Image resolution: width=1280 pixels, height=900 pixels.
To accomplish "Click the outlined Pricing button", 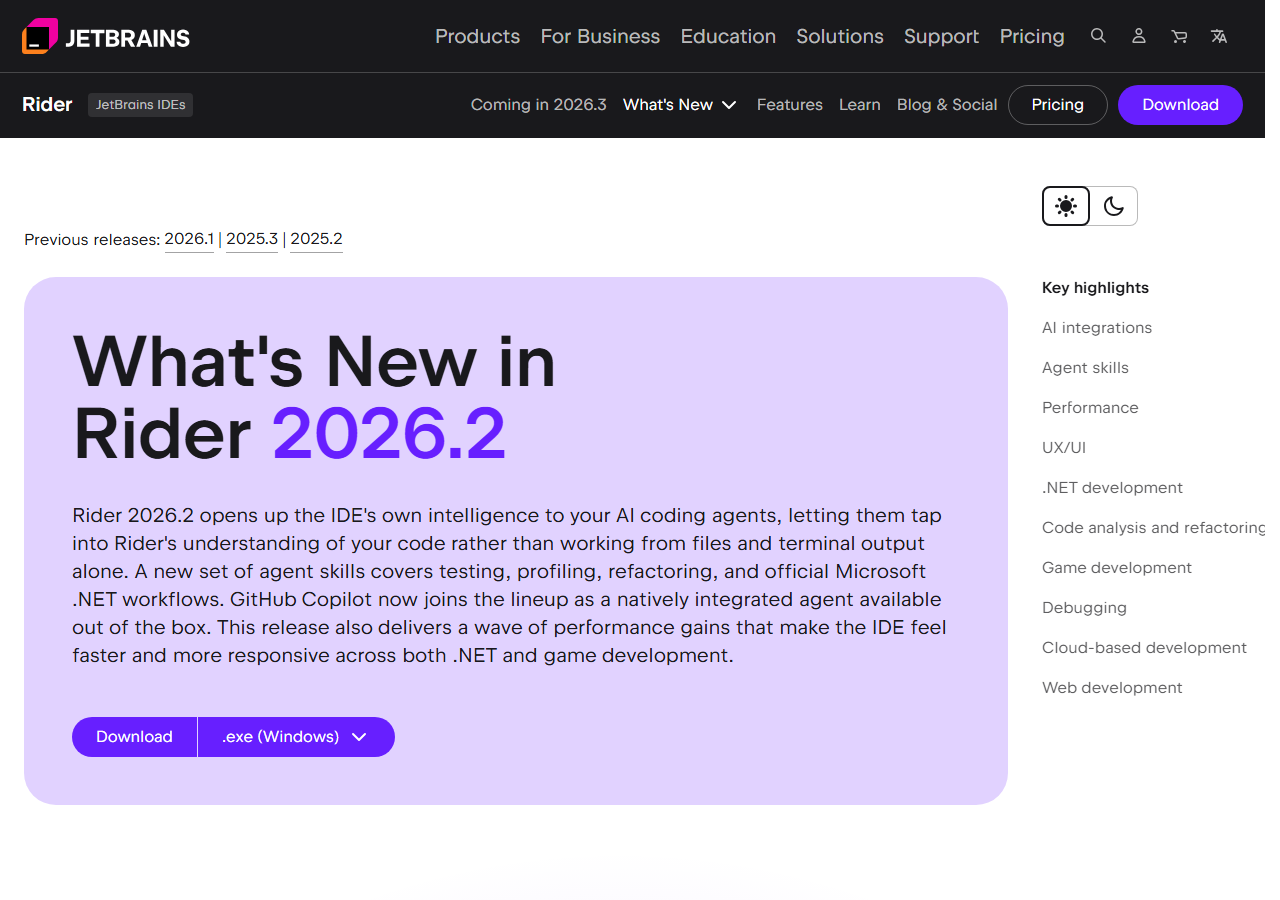I will pyautogui.click(x=1058, y=105).
